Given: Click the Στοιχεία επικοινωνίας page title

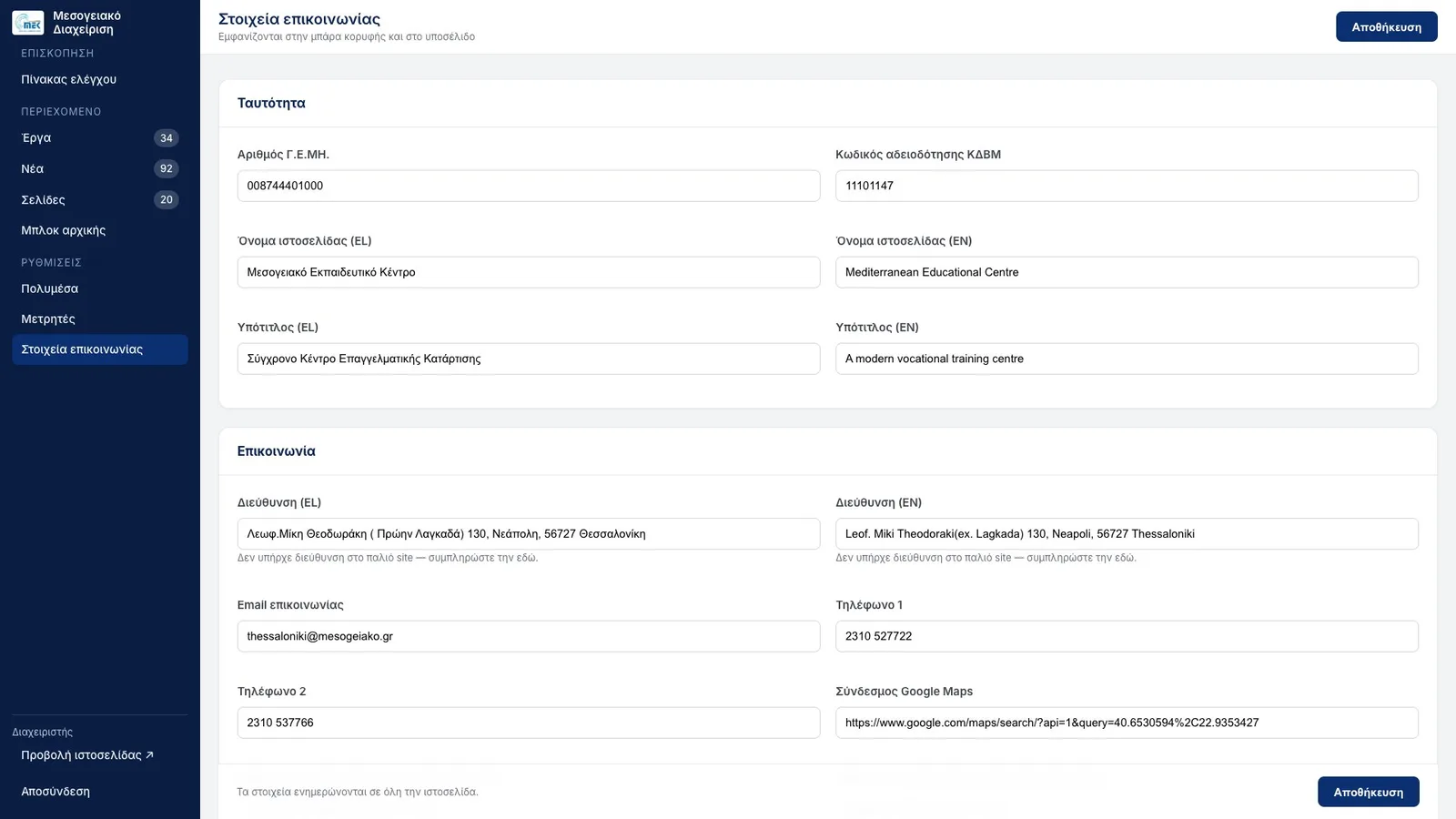Looking at the screenshot, I should pos(299,19).
